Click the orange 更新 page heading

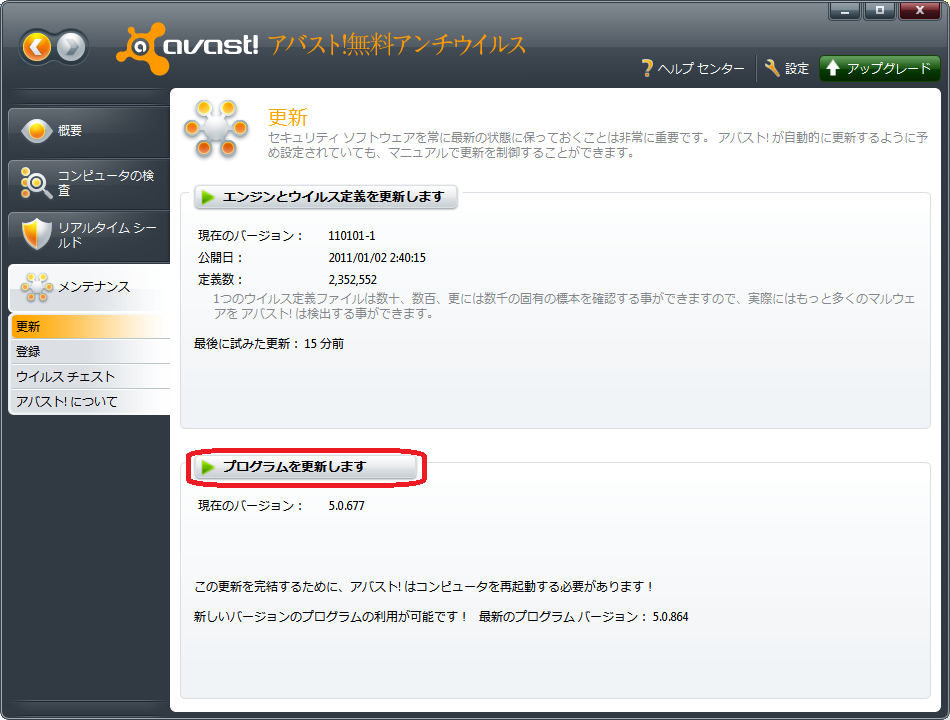click(288, 117)
